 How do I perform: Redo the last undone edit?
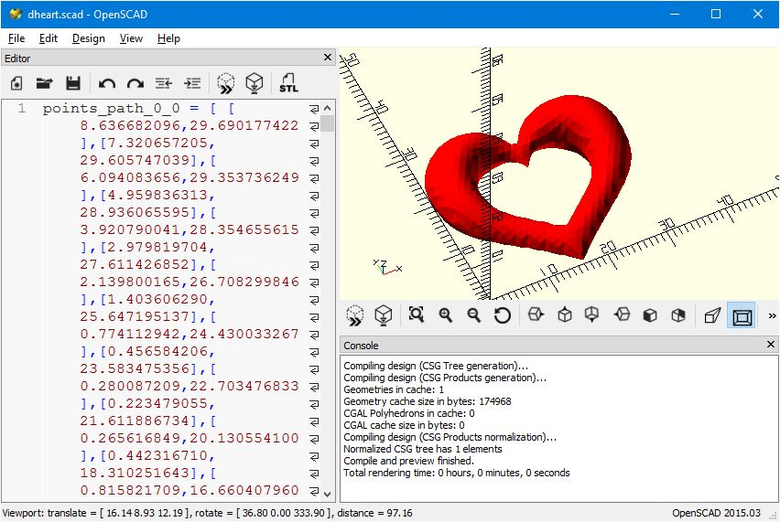[x=135, y=83]
